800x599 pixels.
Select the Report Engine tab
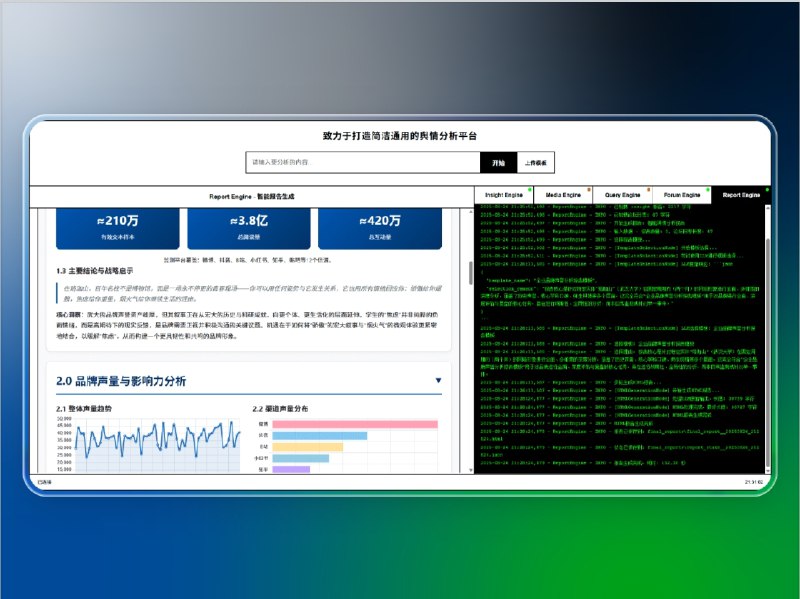click(x=741, y=195)
